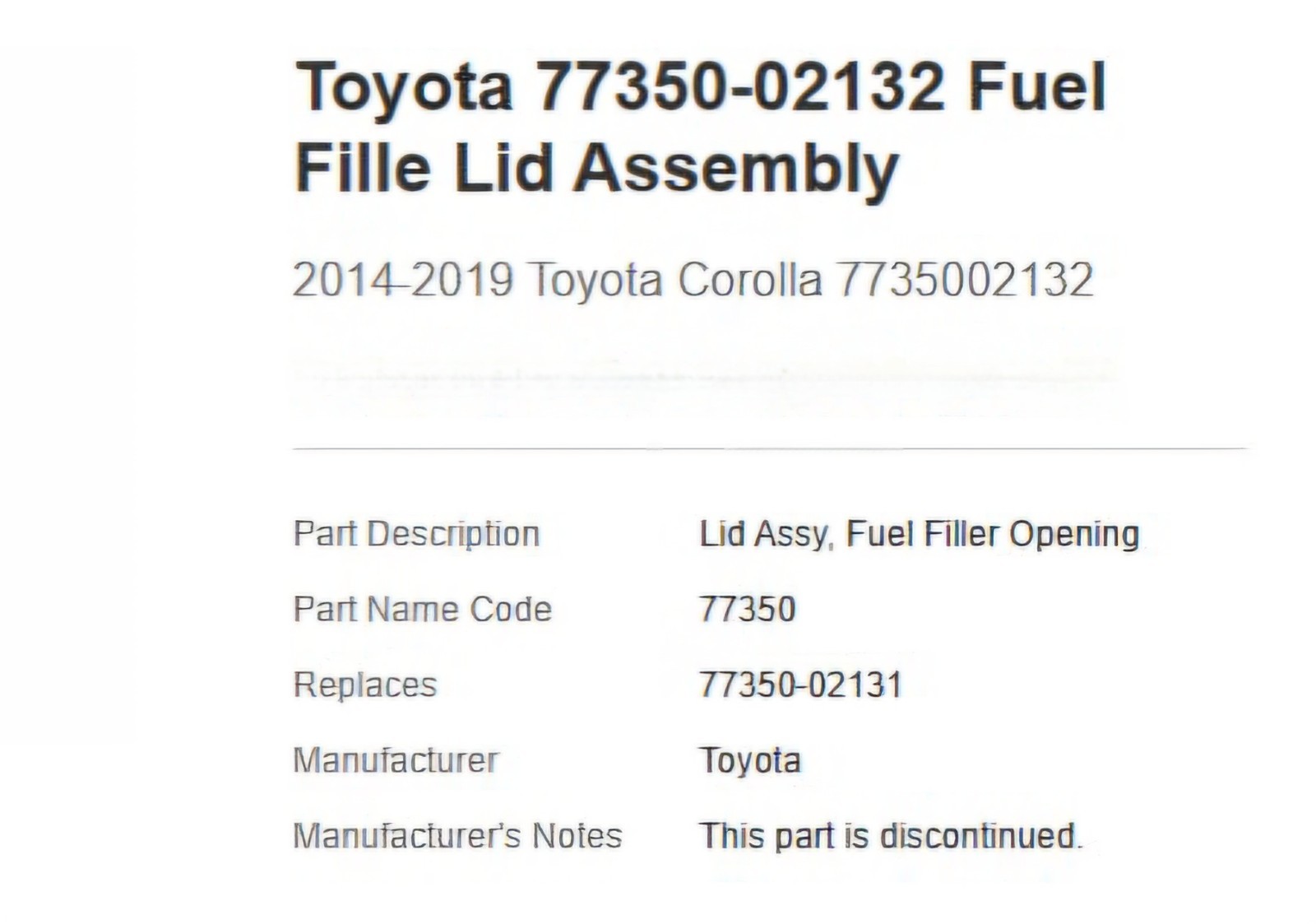
Task: Click part number 77350-02132 in the heading
Action: click(740, 87)
